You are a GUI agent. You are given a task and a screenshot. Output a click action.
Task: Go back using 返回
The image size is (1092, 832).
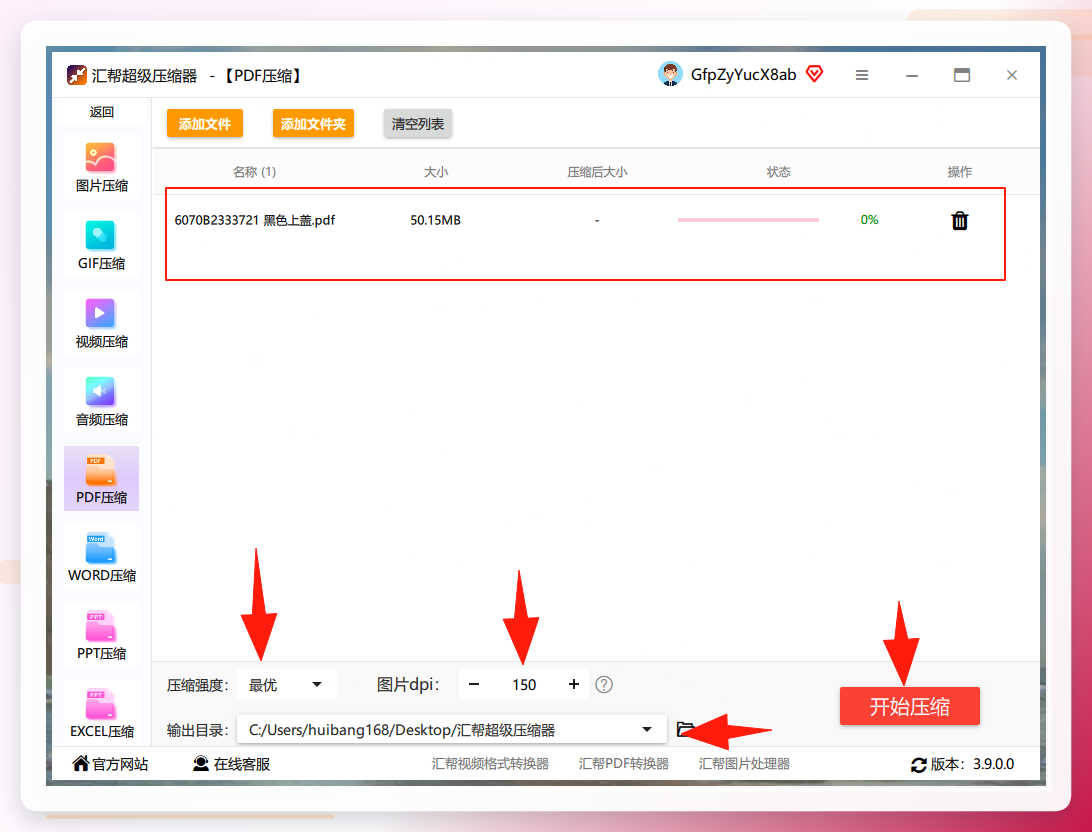[102, 112]
